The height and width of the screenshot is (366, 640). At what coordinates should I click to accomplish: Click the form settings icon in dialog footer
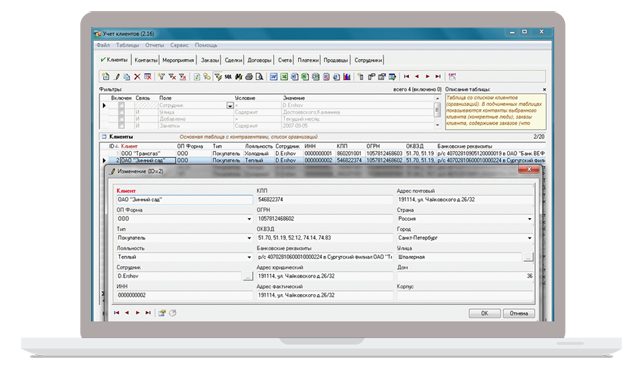[x=162, y=313]
